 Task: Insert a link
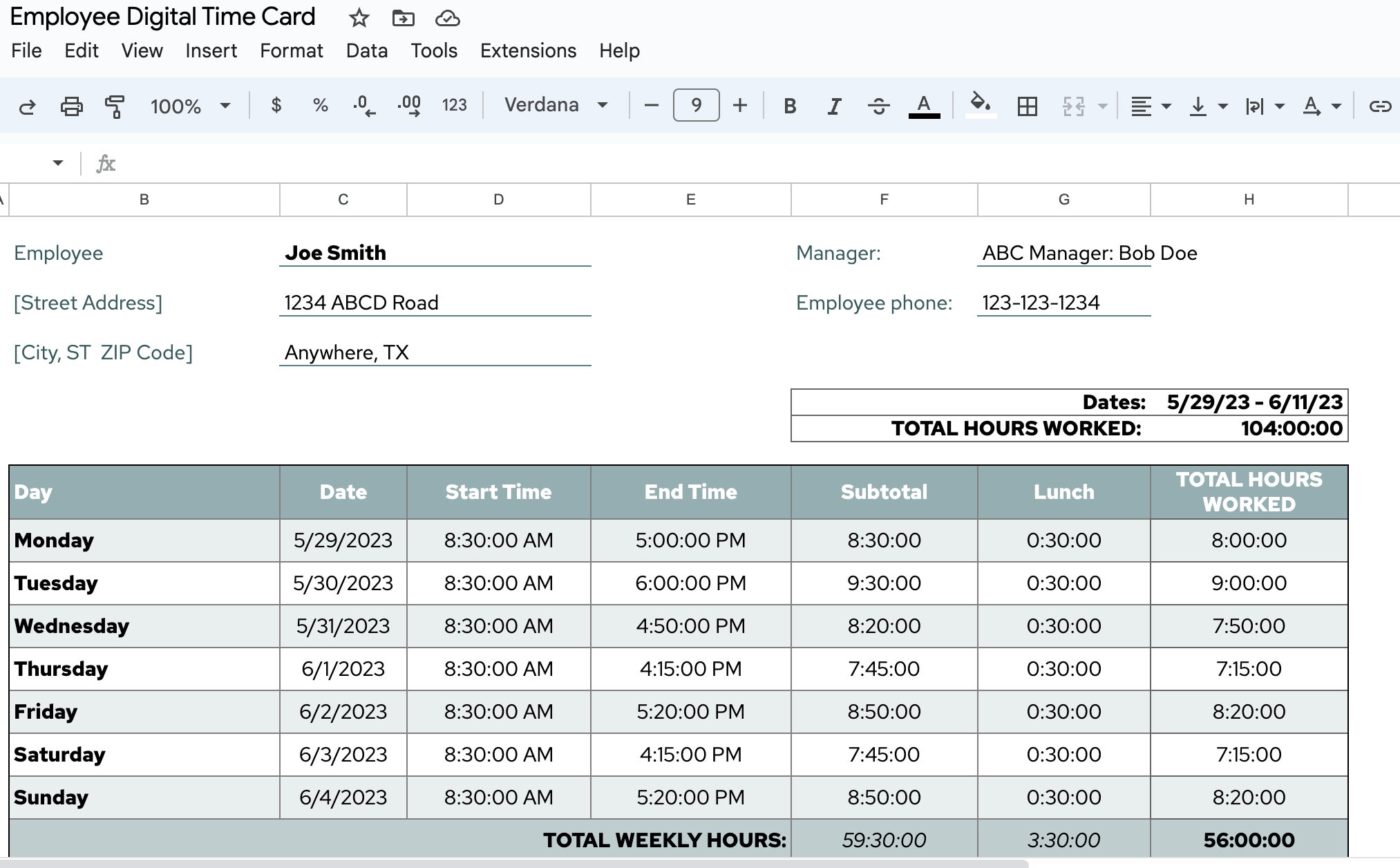point(1381,106)
